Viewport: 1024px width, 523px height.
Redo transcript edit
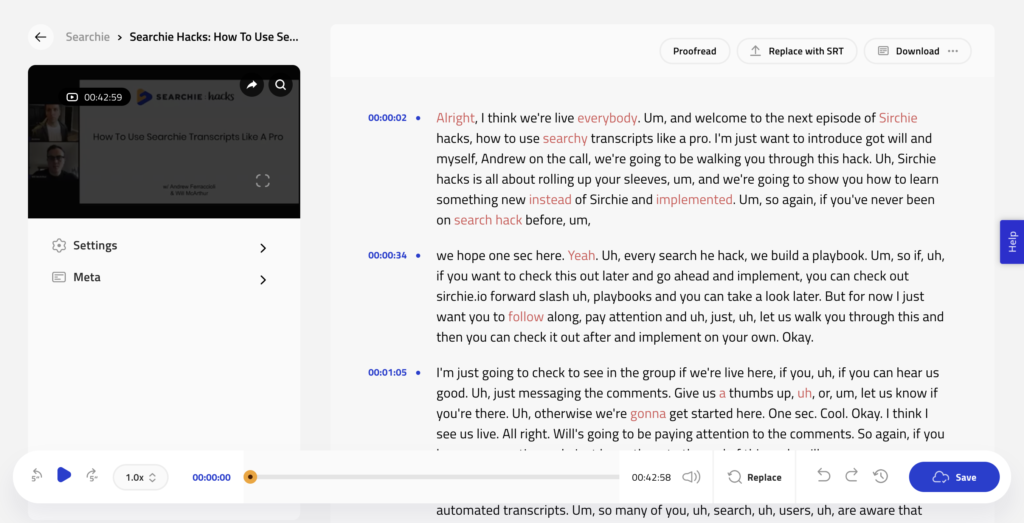852,475
